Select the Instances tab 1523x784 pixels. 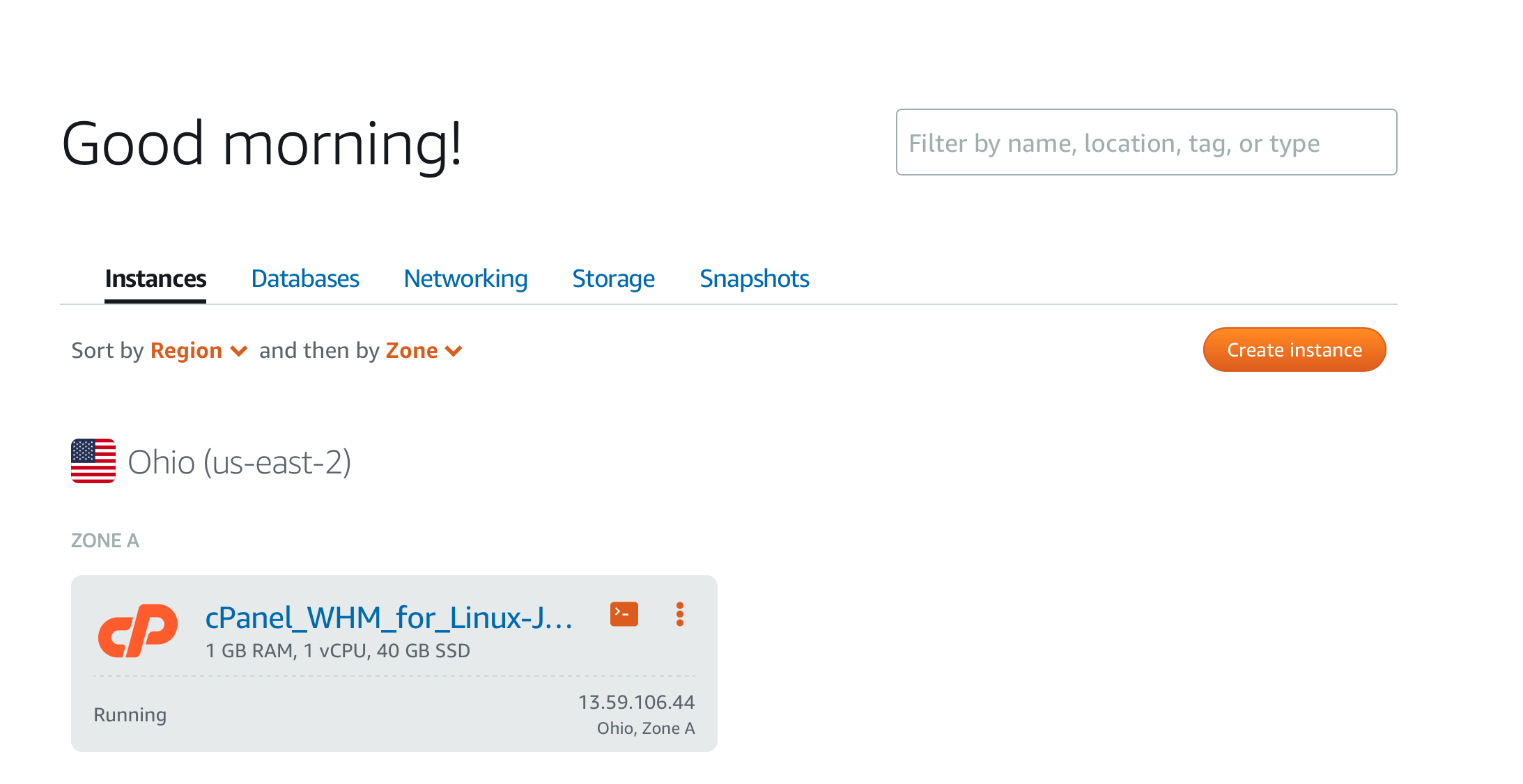coord(155,279)
